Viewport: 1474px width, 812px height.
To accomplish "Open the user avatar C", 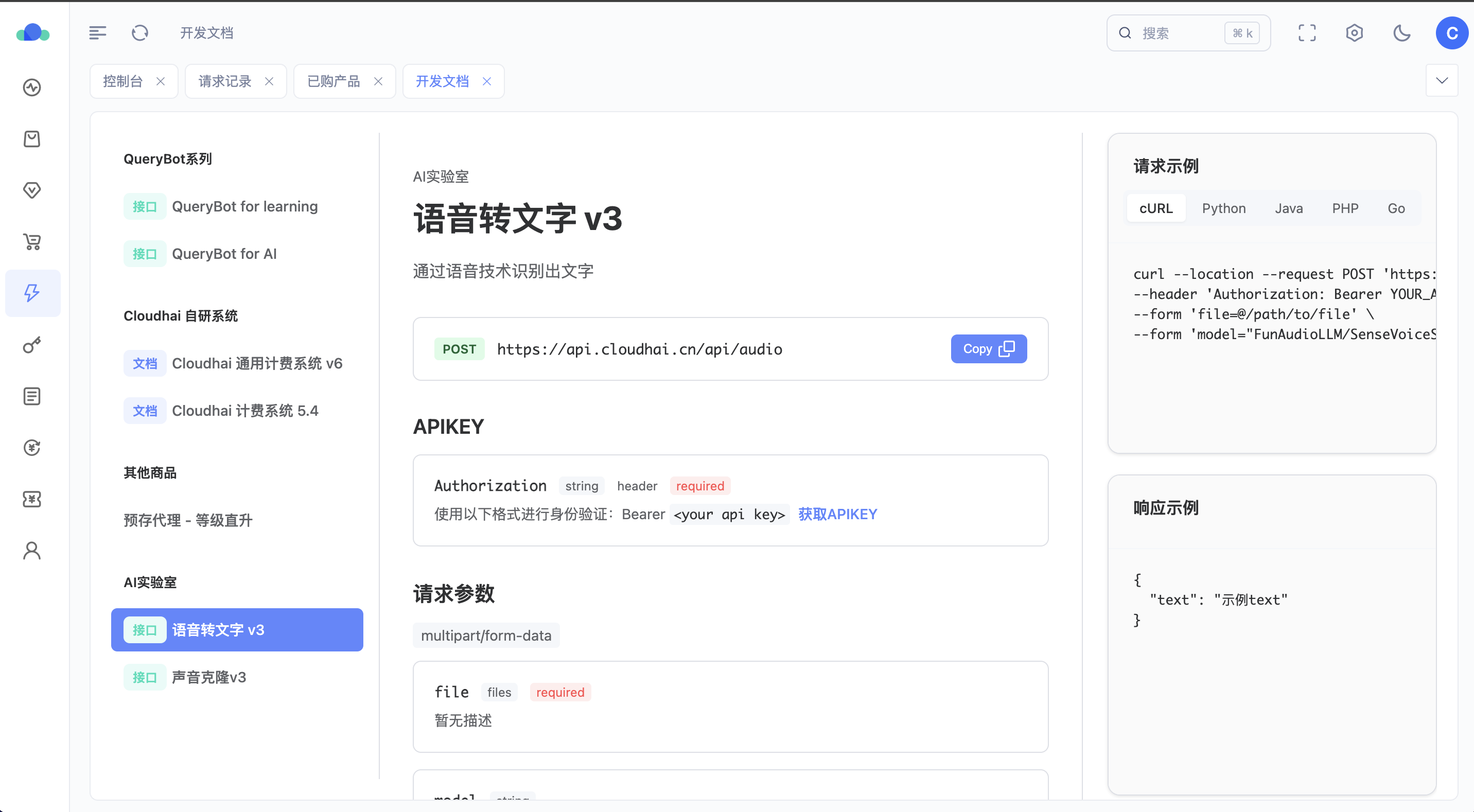I will 1452,33.
